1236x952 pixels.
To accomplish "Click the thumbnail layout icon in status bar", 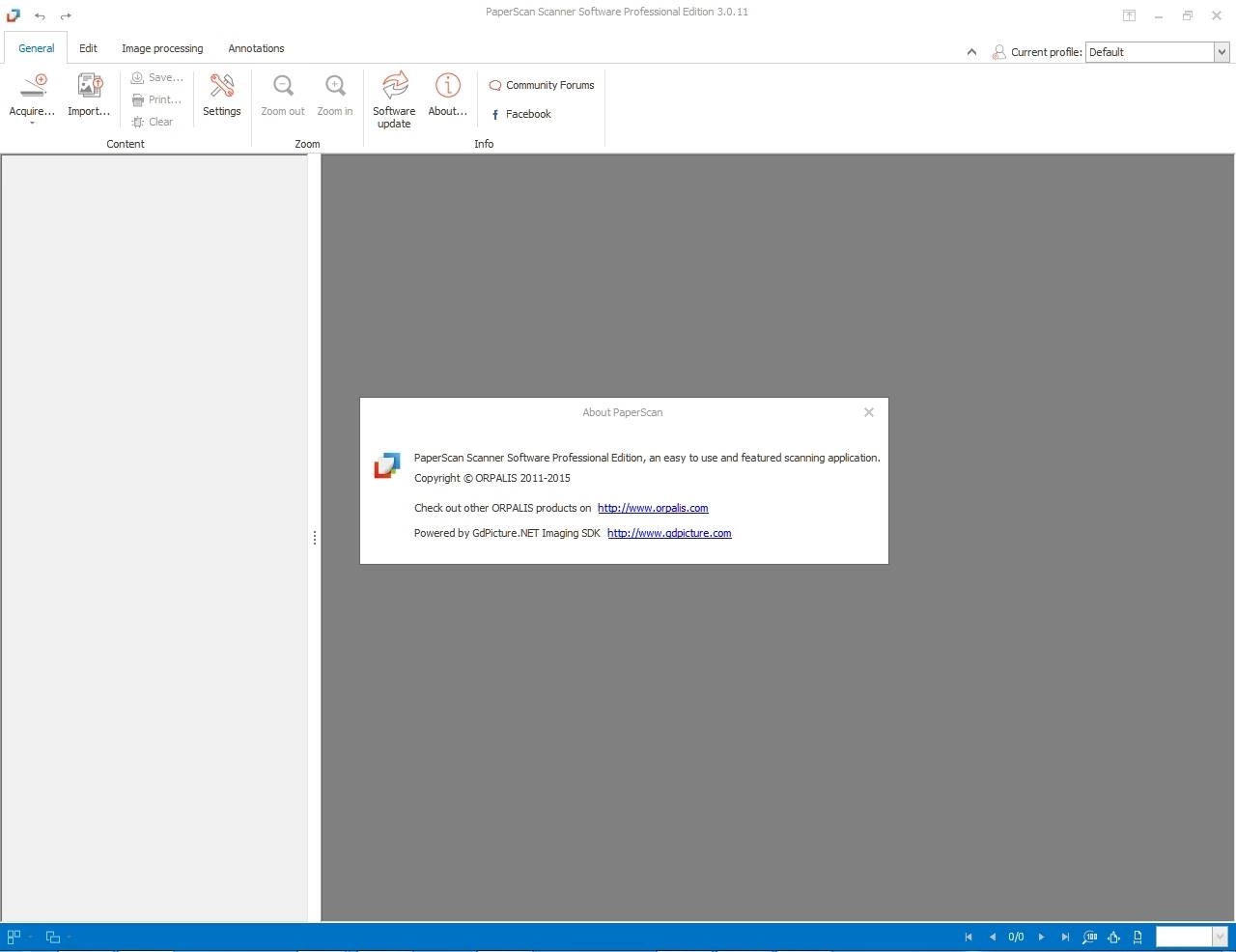I will tap(14, 937).
